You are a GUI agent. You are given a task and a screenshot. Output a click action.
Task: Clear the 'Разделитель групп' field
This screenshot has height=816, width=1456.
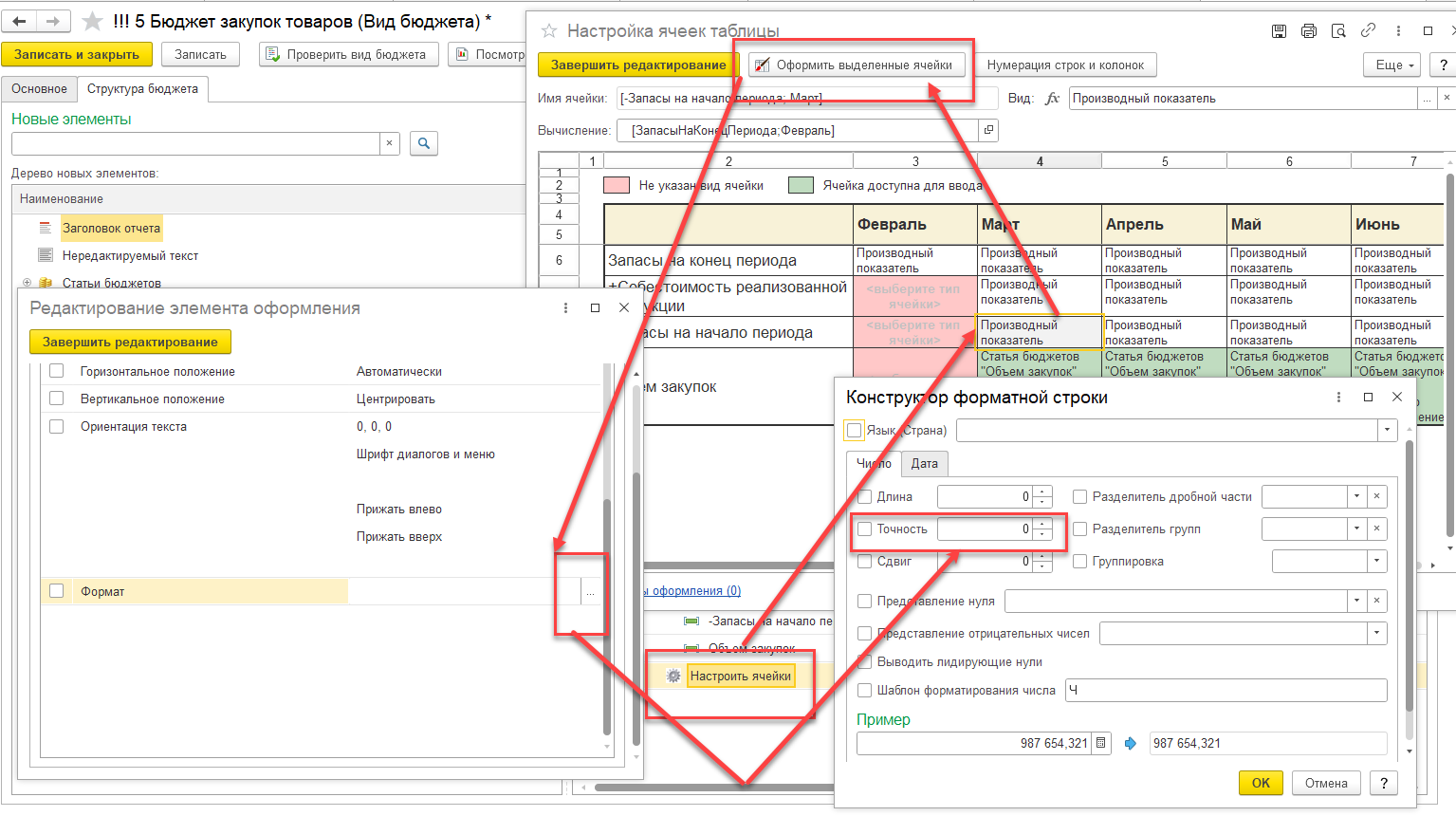click(1376, 529)
